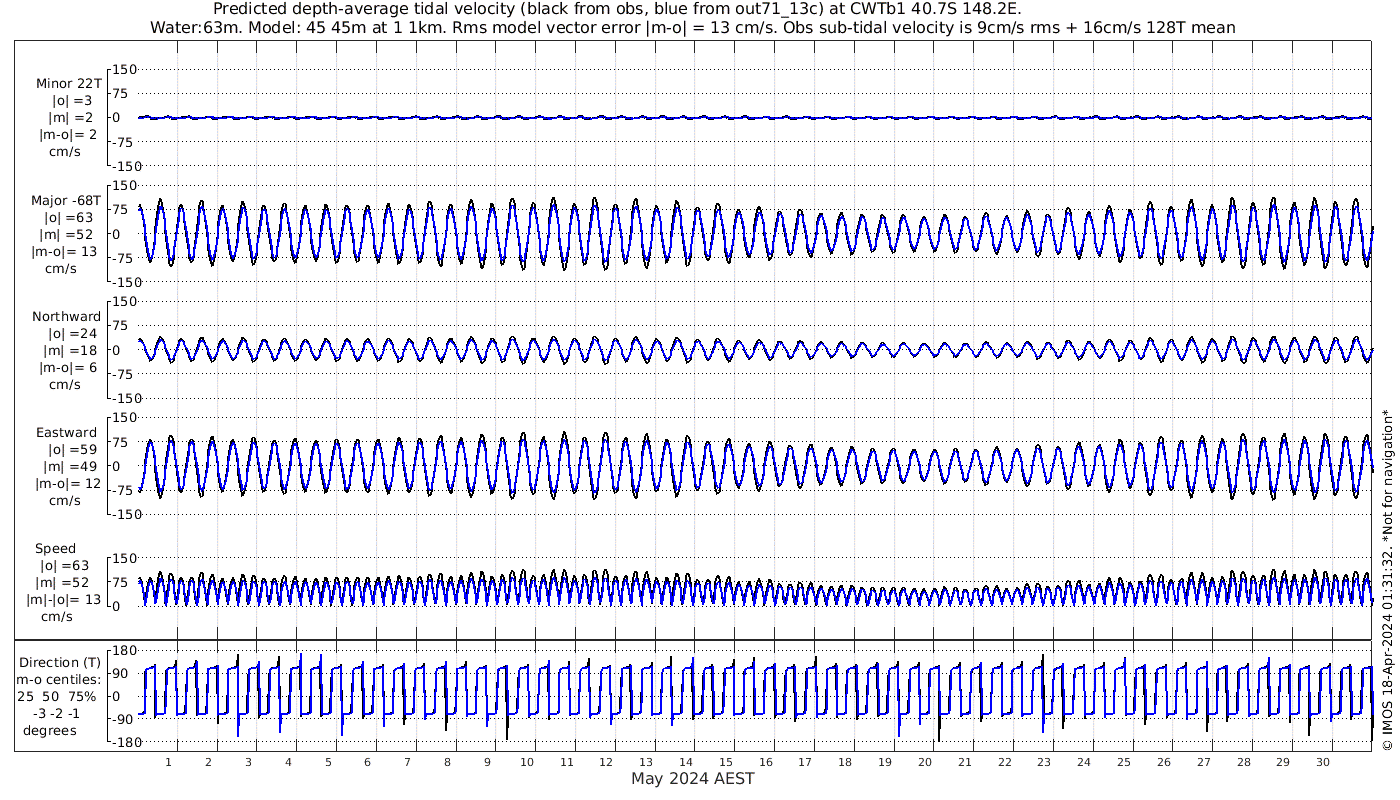Click day 15 tick on time axis
This screenshot has height=800, width=1400.
coord(726,762)
